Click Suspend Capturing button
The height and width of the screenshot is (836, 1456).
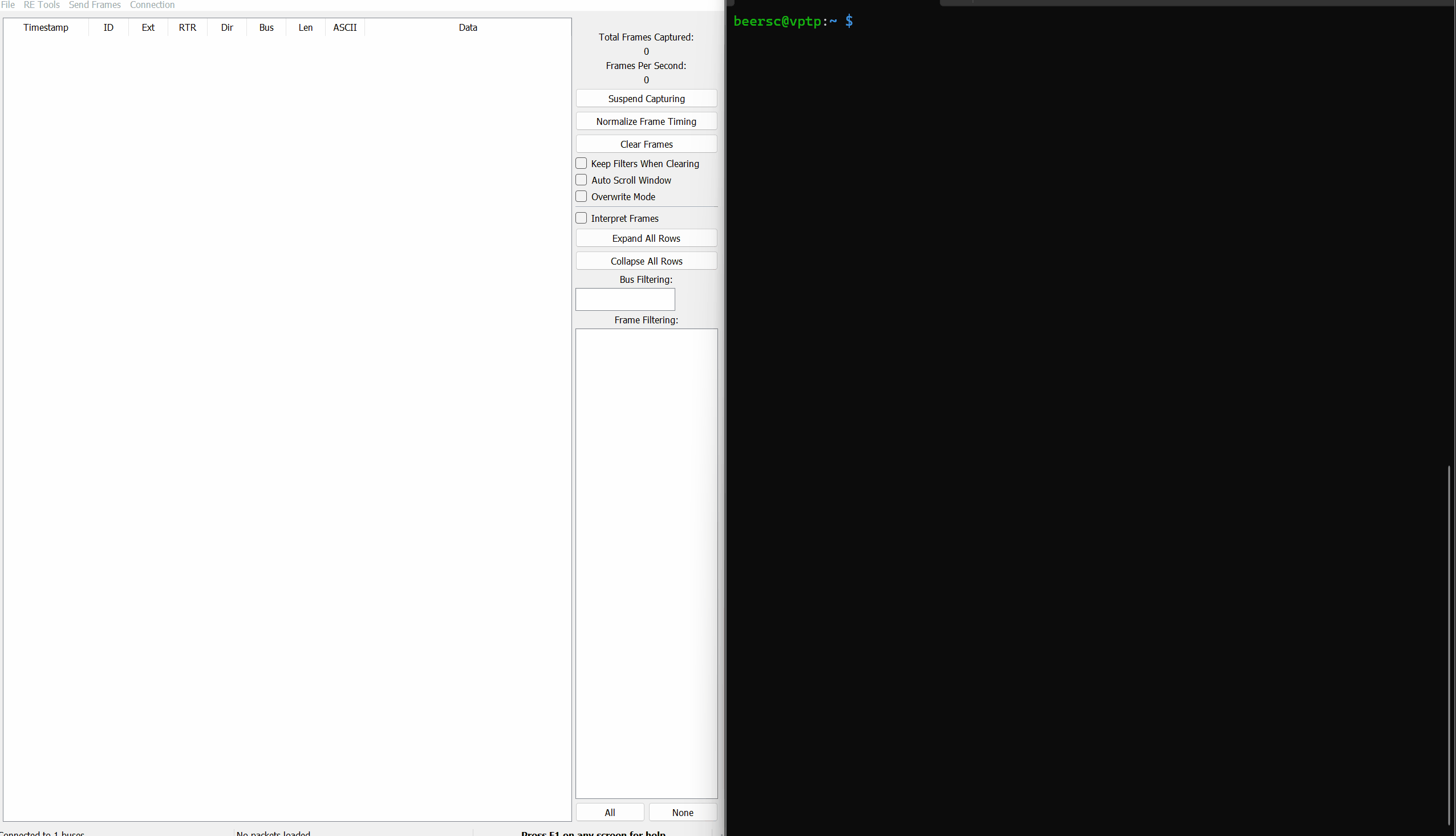(x=646, y=99)
